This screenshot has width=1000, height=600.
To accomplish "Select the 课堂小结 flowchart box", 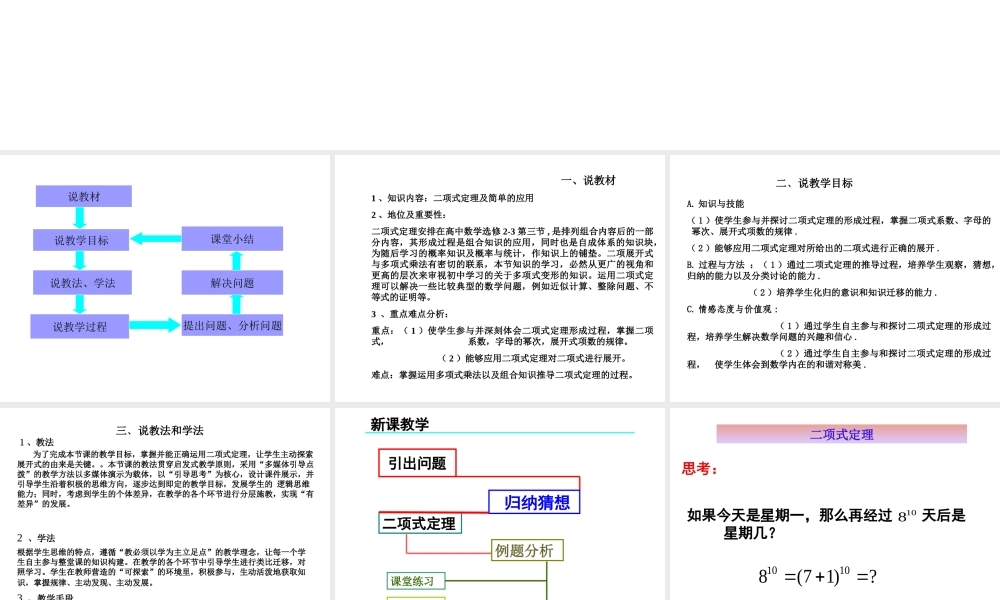I will pos(232,240).
